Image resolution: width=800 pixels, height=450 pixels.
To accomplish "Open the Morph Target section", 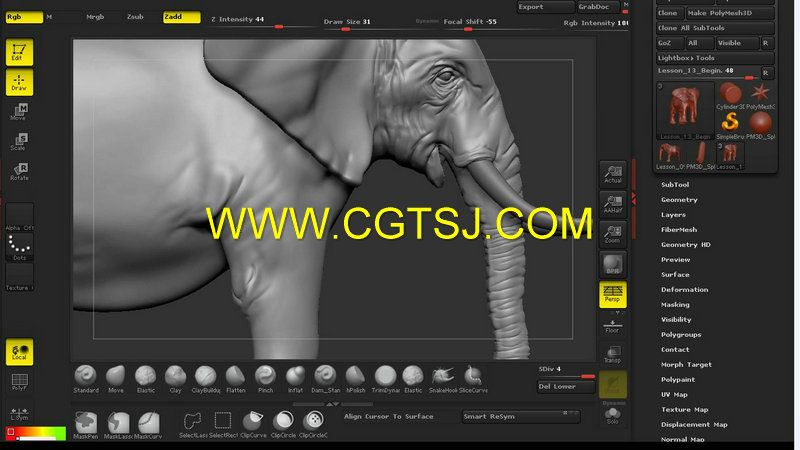I will point(686,365).
